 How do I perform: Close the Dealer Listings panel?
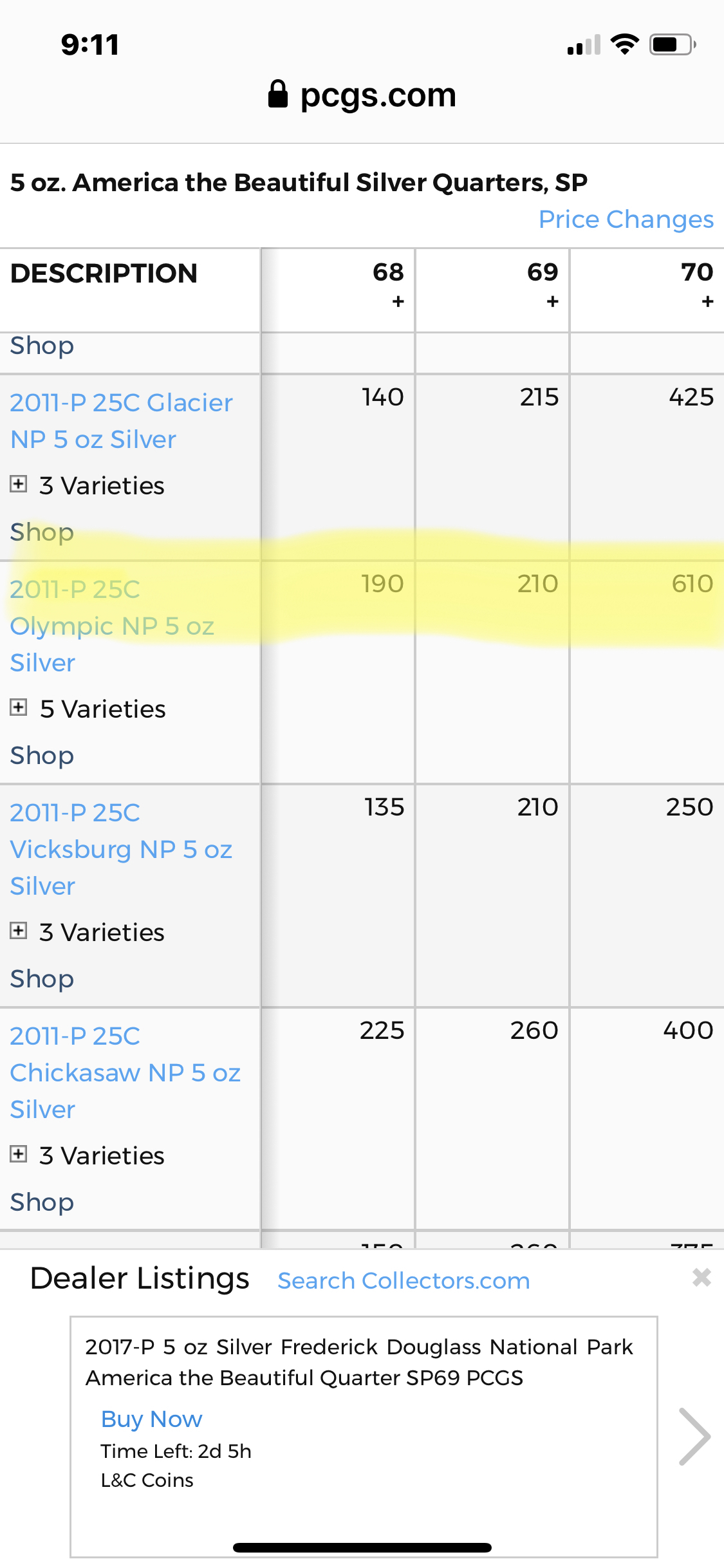701,1277
